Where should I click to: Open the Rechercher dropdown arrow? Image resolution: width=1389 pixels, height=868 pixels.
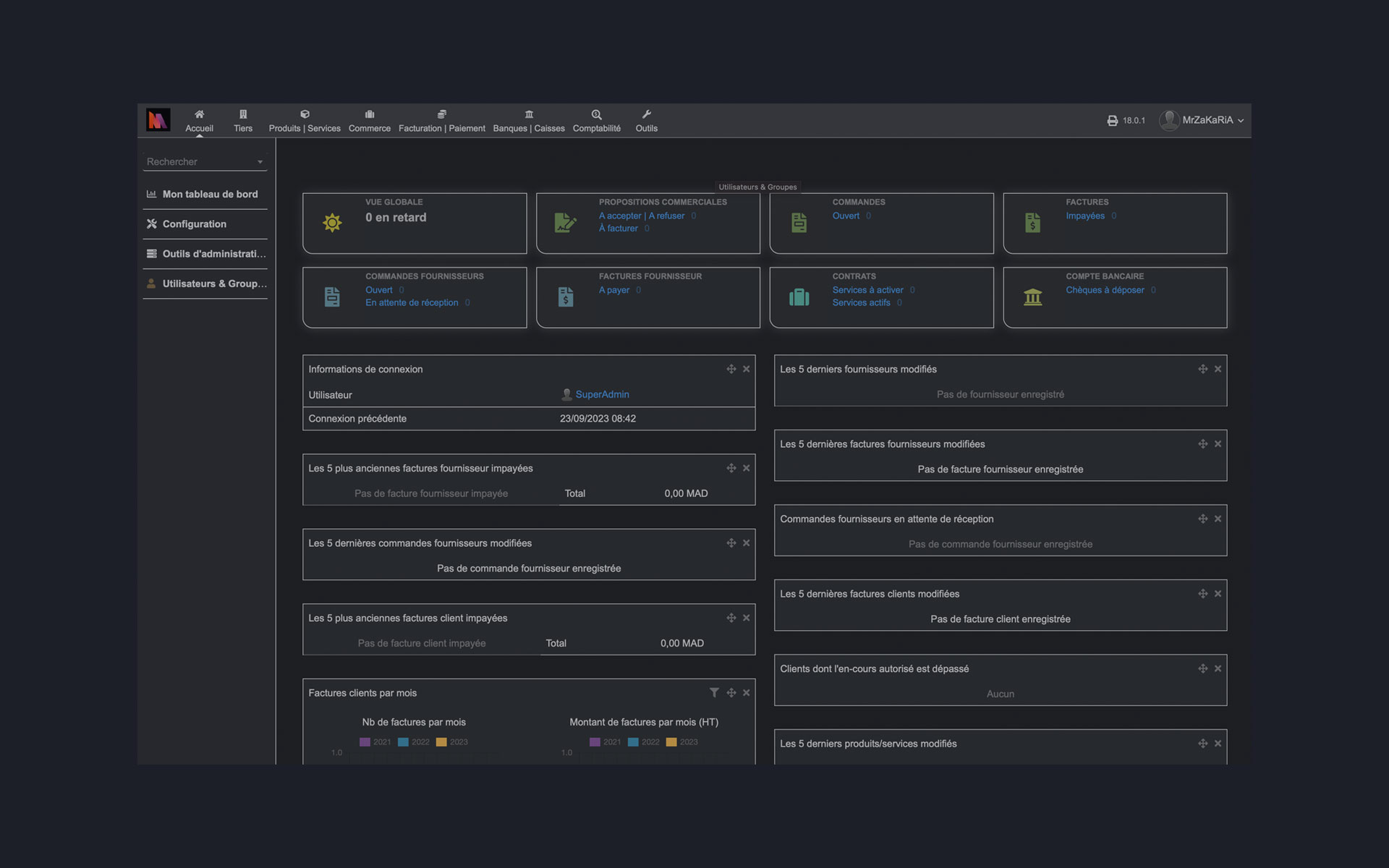[x=260, y=162]
